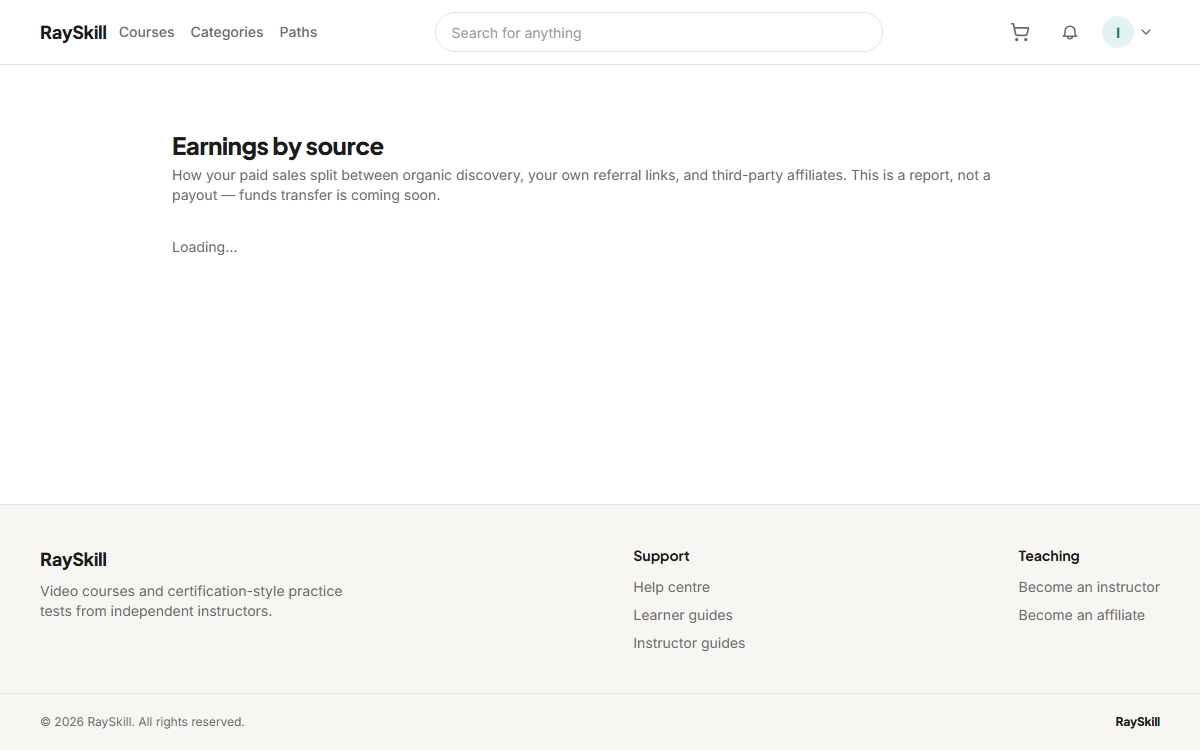Click the user avatar with letter I
The height and width of the screenshot is (750, 1200).
coord(1118,32)
